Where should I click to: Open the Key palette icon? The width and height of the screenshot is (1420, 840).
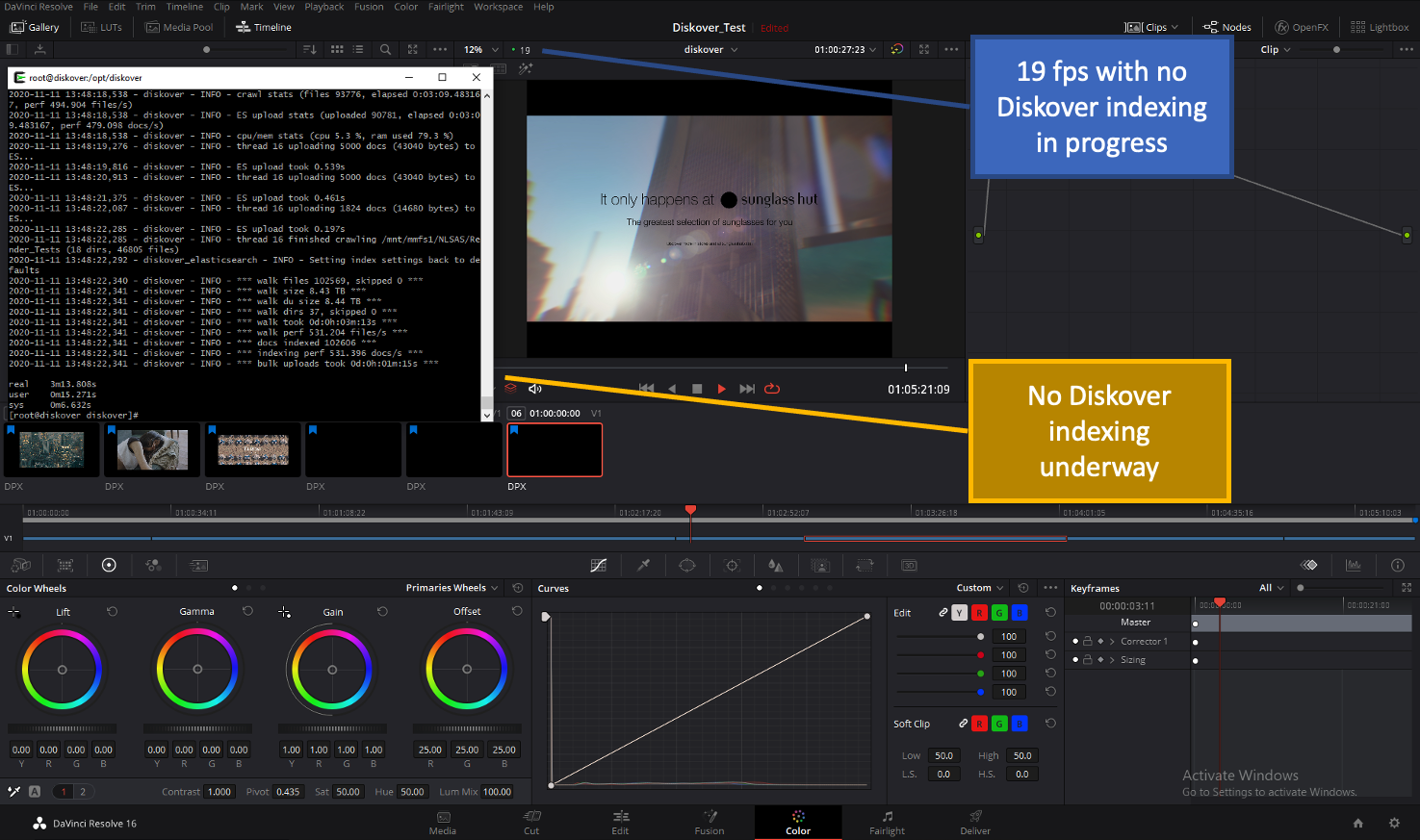coord(820,565)
